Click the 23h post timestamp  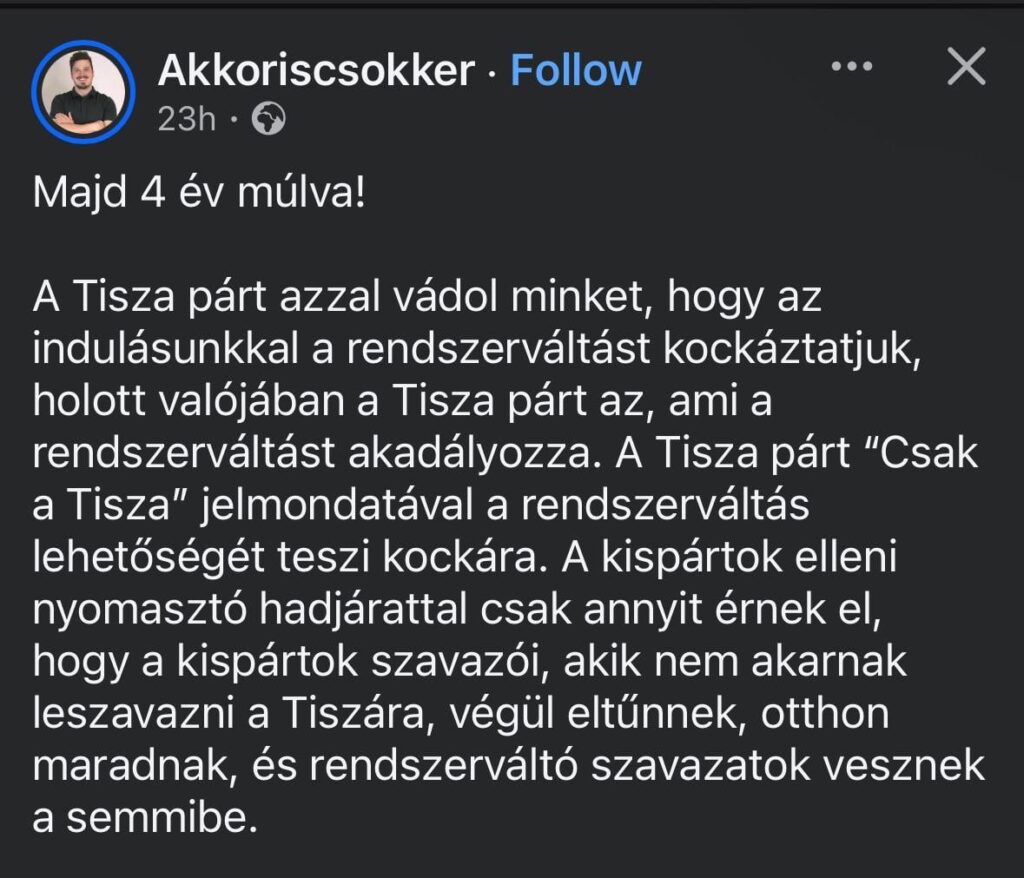(x=187, y=120)
